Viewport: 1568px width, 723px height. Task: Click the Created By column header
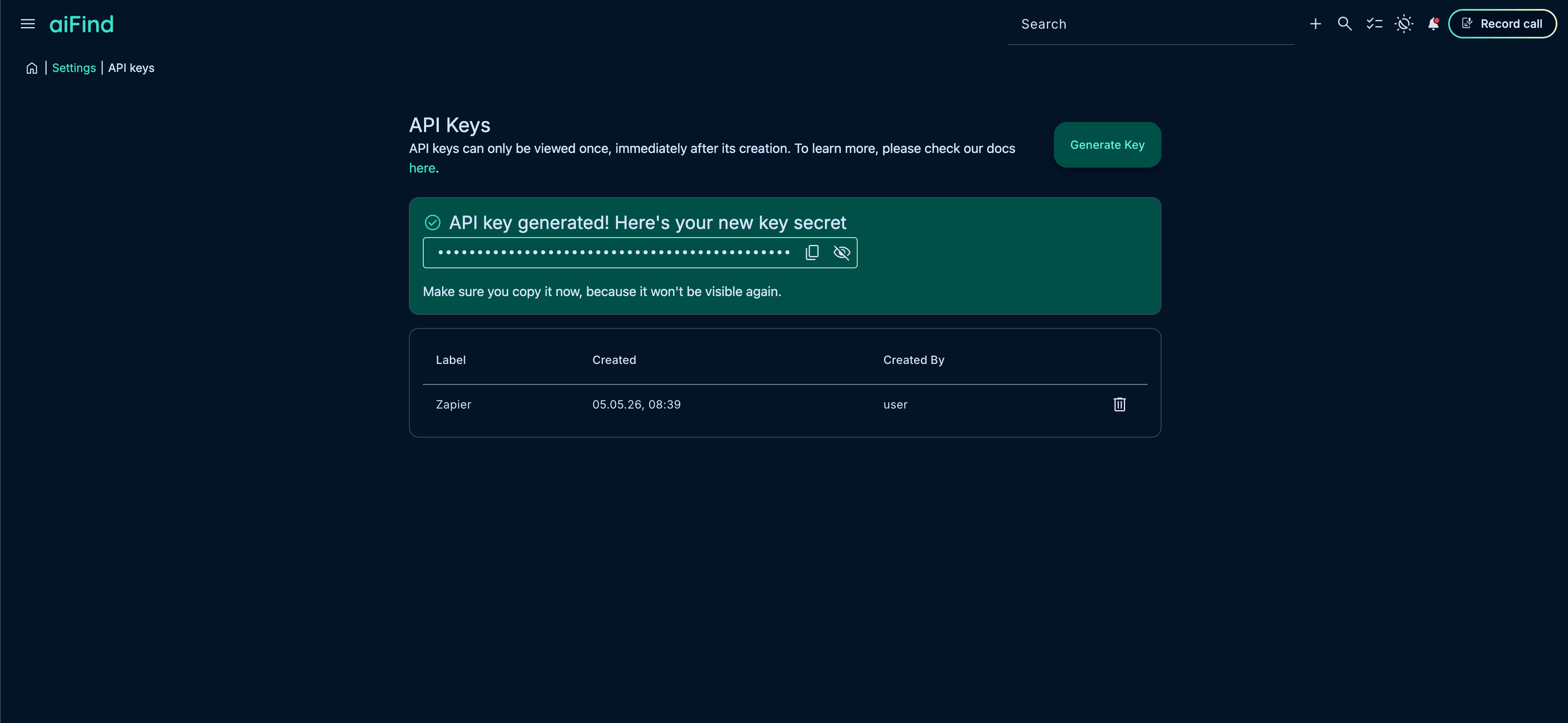914,360
